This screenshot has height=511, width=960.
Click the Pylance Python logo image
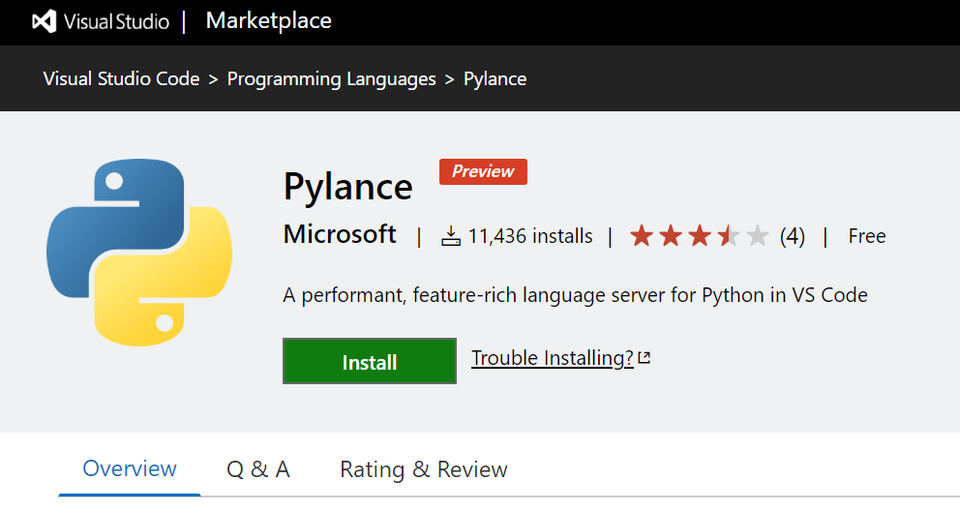tap(139, 251)
